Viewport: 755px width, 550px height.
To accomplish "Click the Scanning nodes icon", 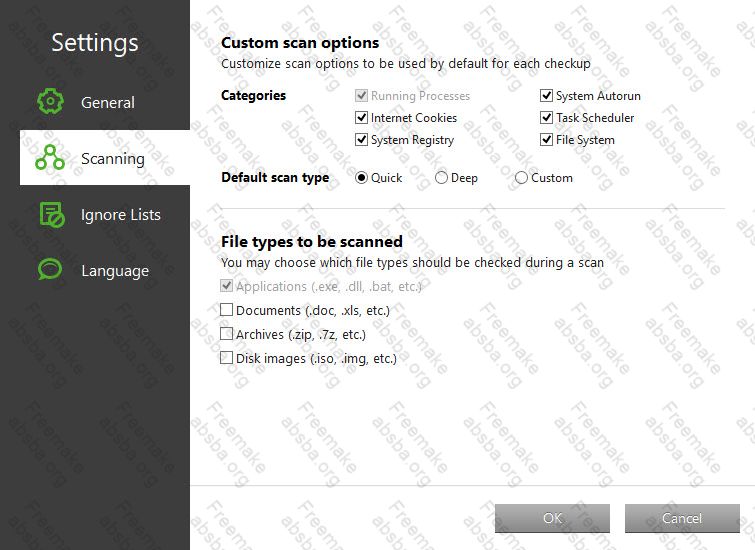I will (x=50, y=157).
